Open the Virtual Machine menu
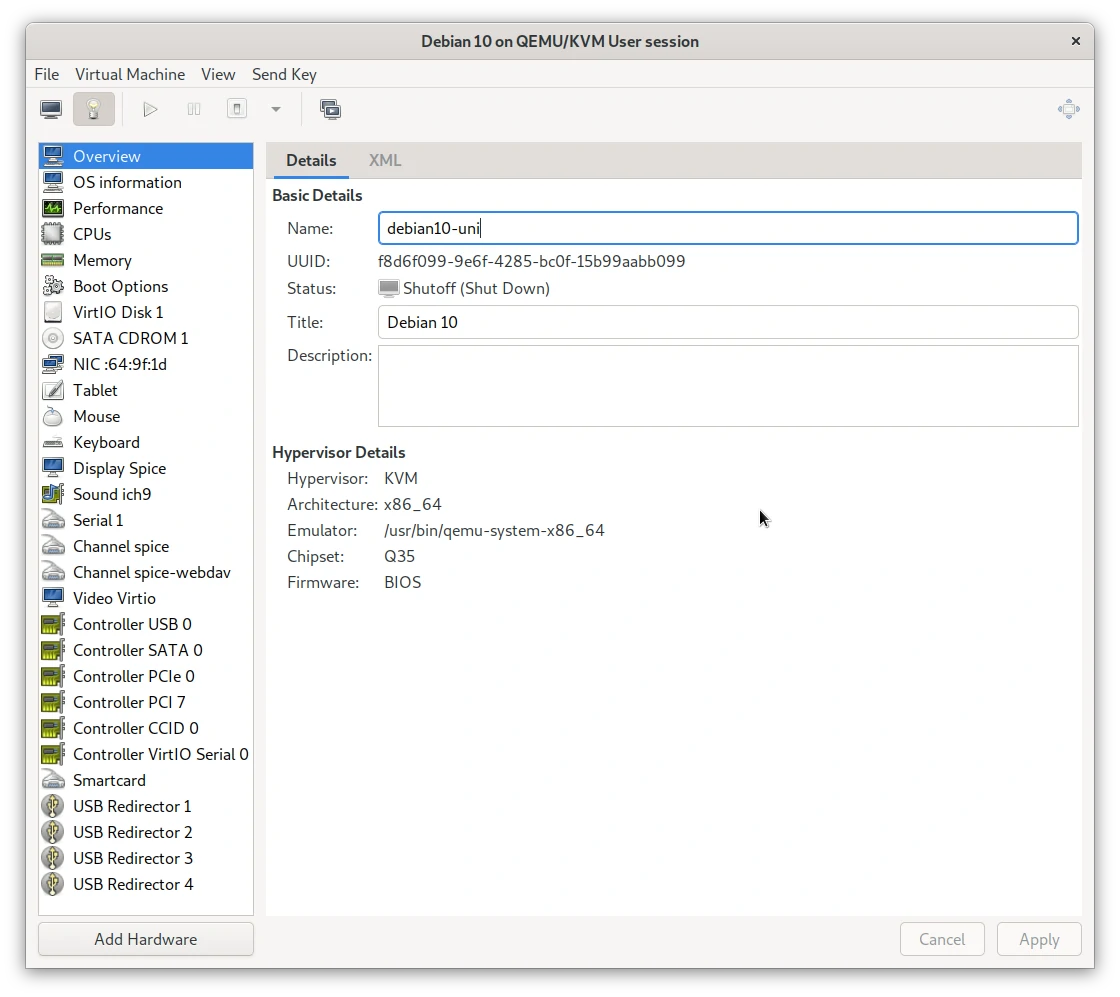 point(130,74)
